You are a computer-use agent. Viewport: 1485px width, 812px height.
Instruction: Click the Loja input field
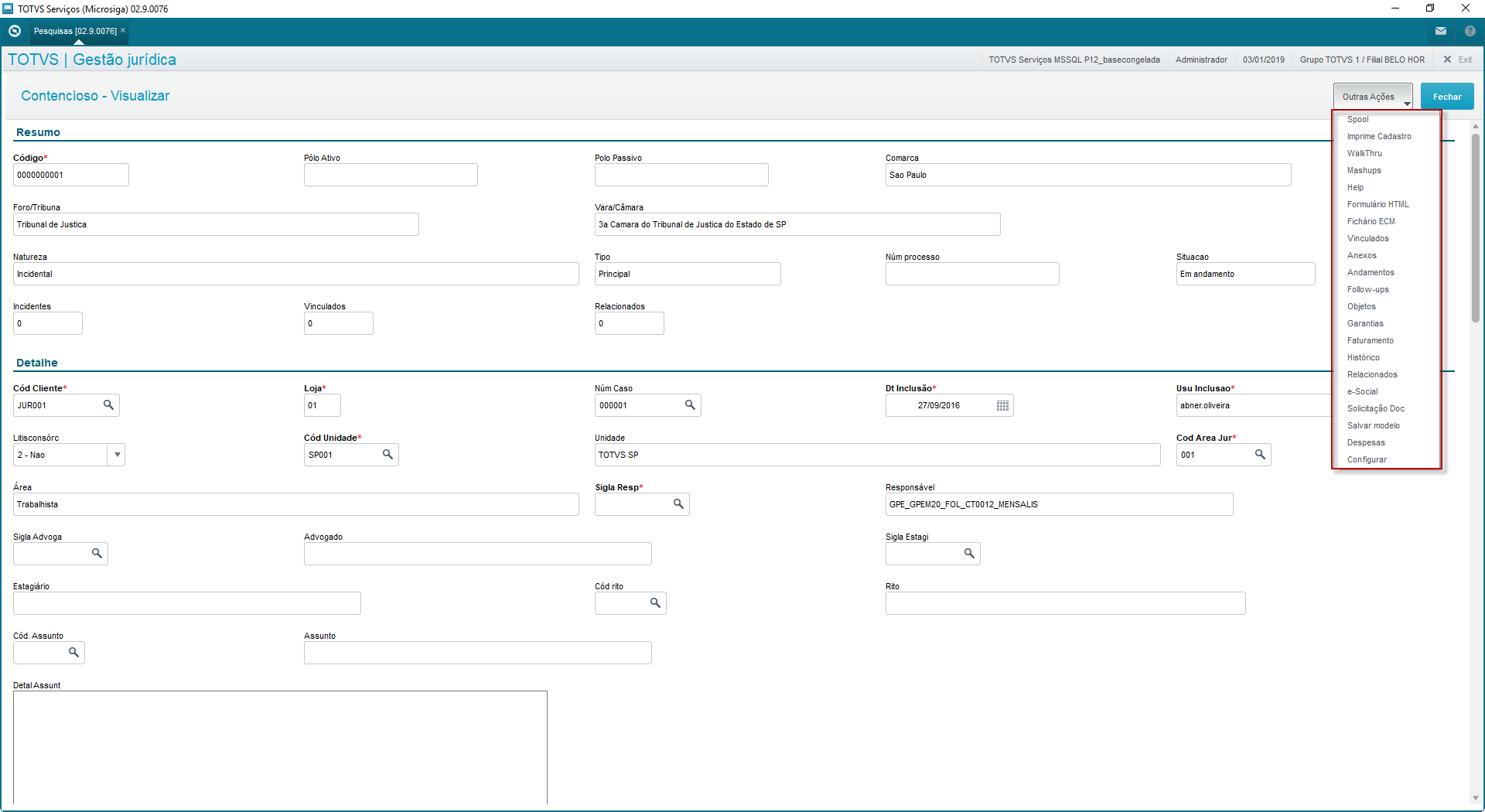point(323,405)
